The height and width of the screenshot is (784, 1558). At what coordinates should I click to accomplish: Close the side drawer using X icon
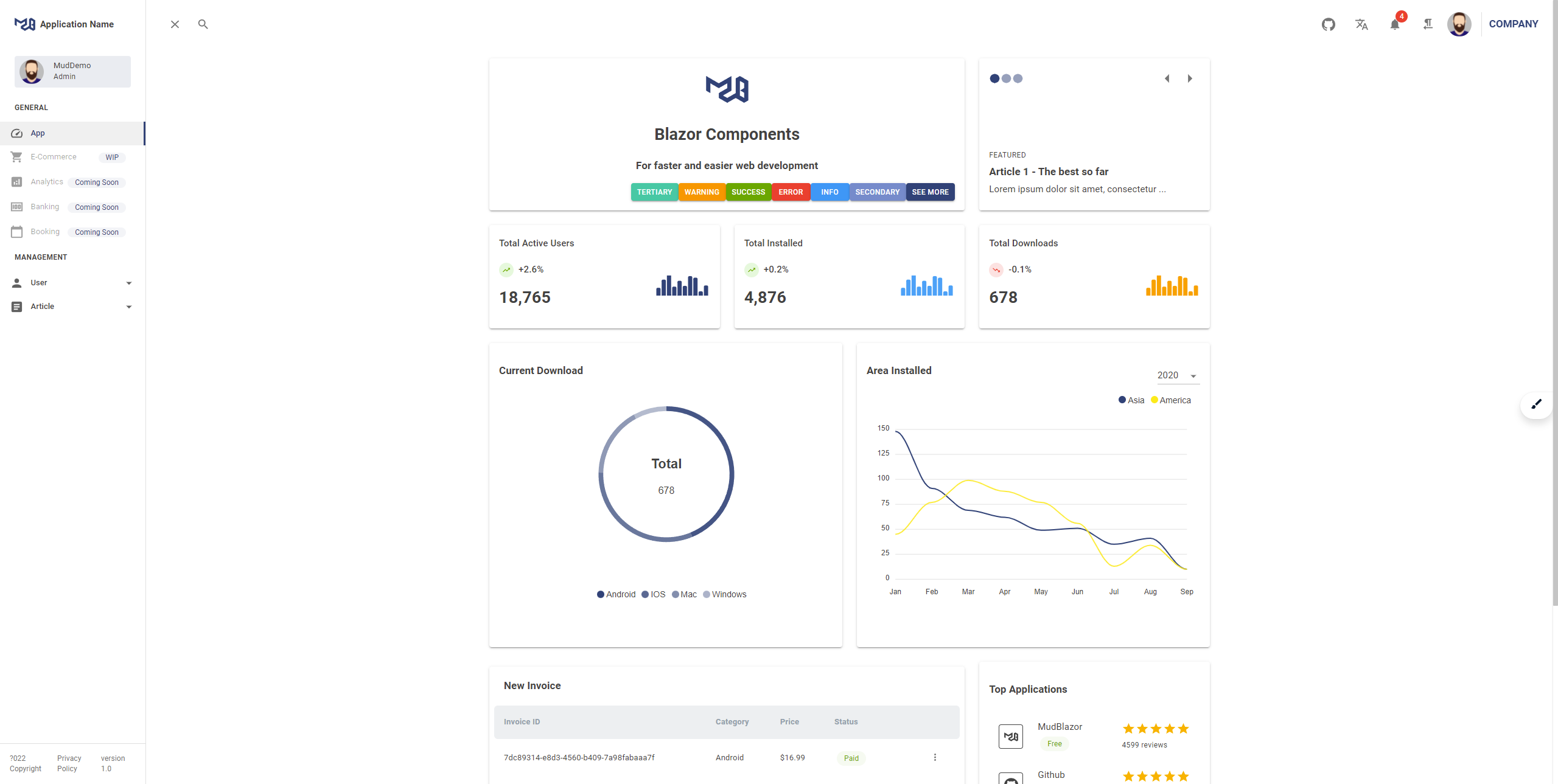[175, 24]
